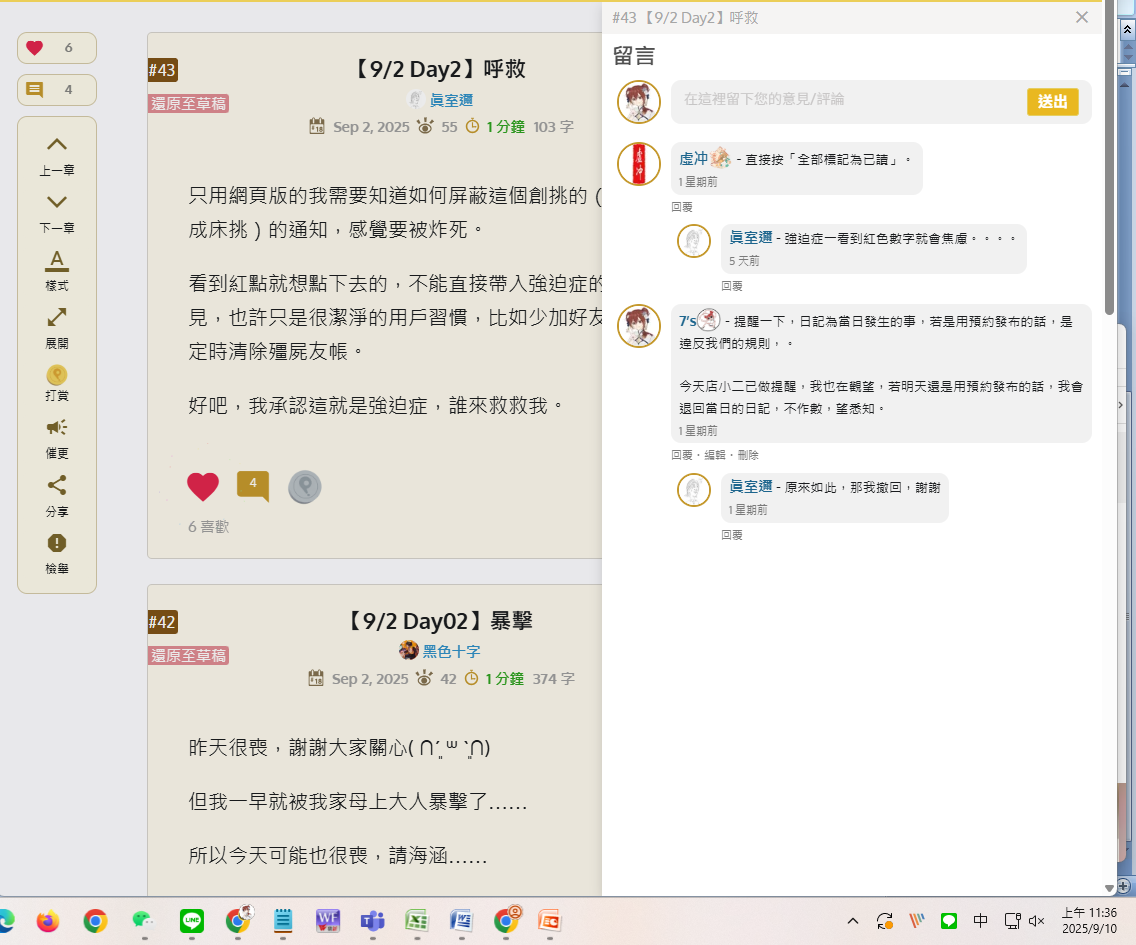
Task: Open the 樣式 text style icon
Action: [x=57, y=260]
